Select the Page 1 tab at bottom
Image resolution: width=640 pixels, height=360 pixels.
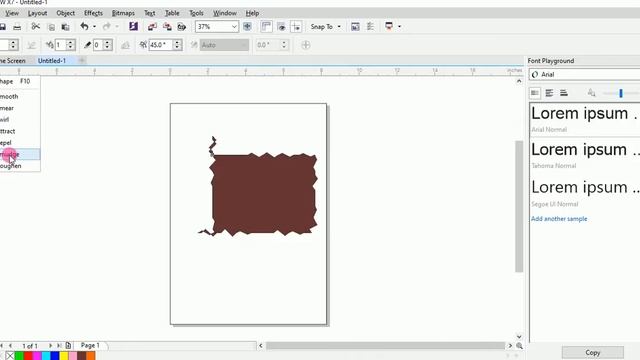(x=90, y=345)
